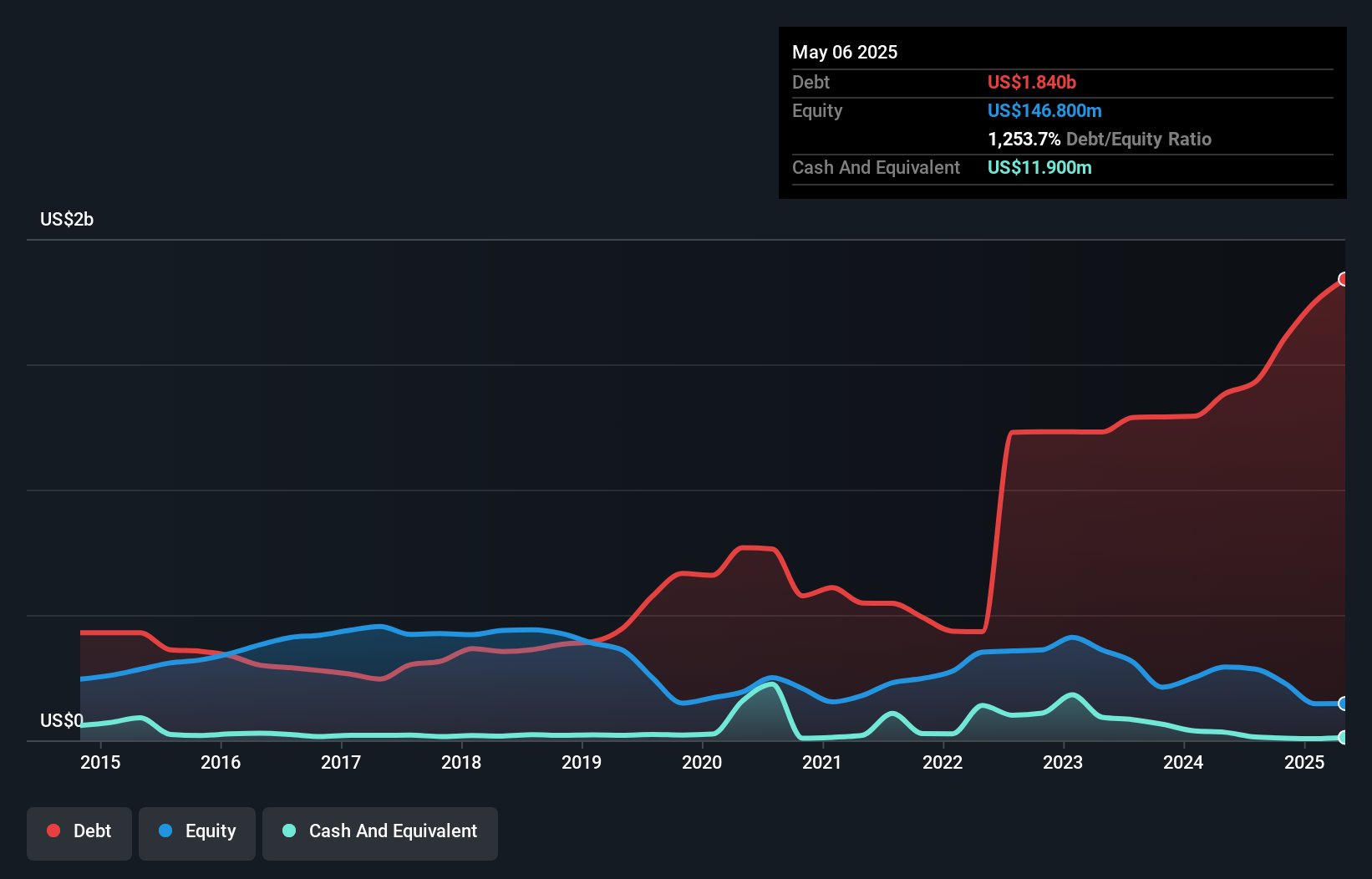This screenshot has height=879, width=1372.
Task: Click the 2021 x-axis label
Action: pyautogui.click(x=822, y=762)
